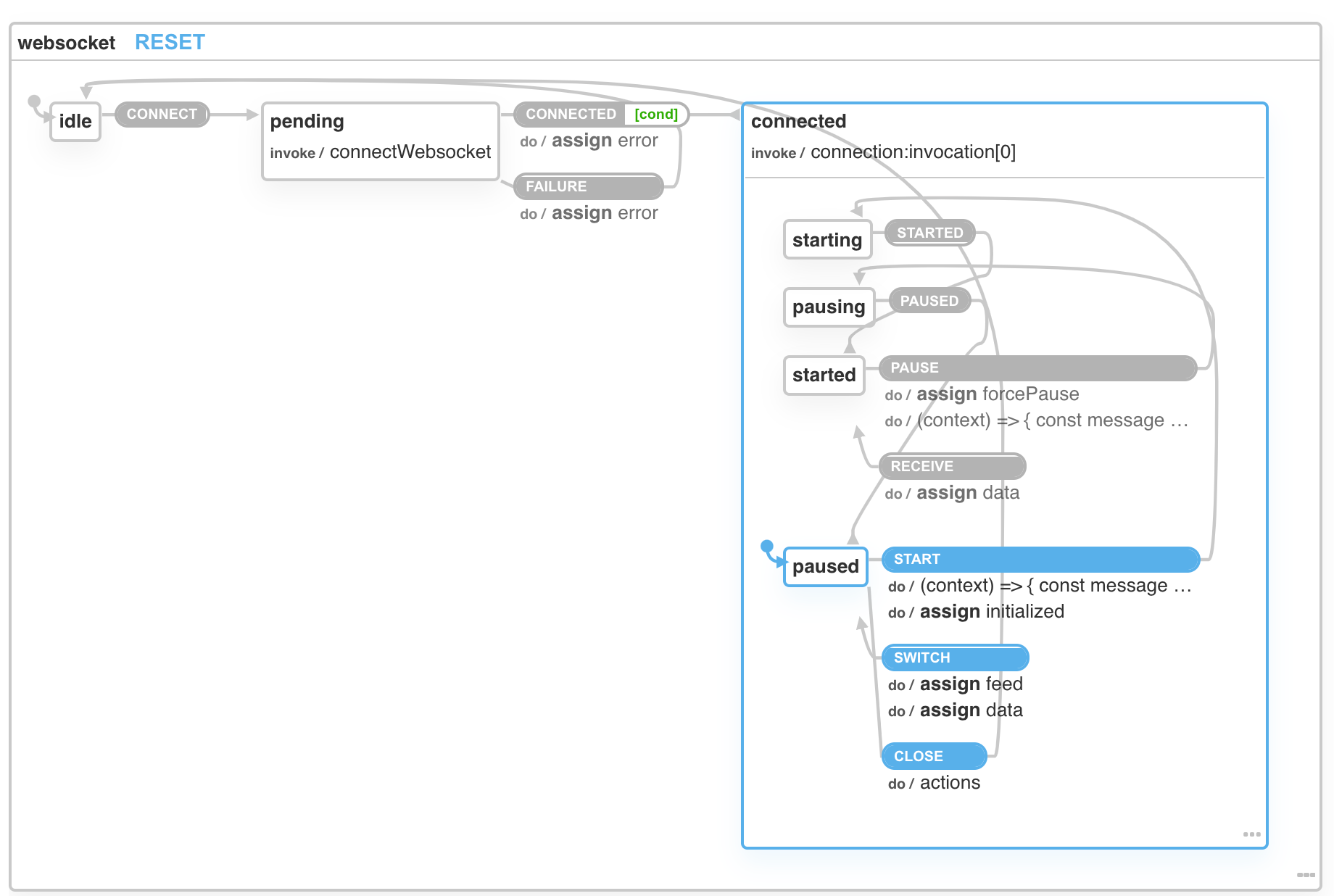1334x896 pixels.
Task: Select the idle state node
Action: click(x=75, y=121)
